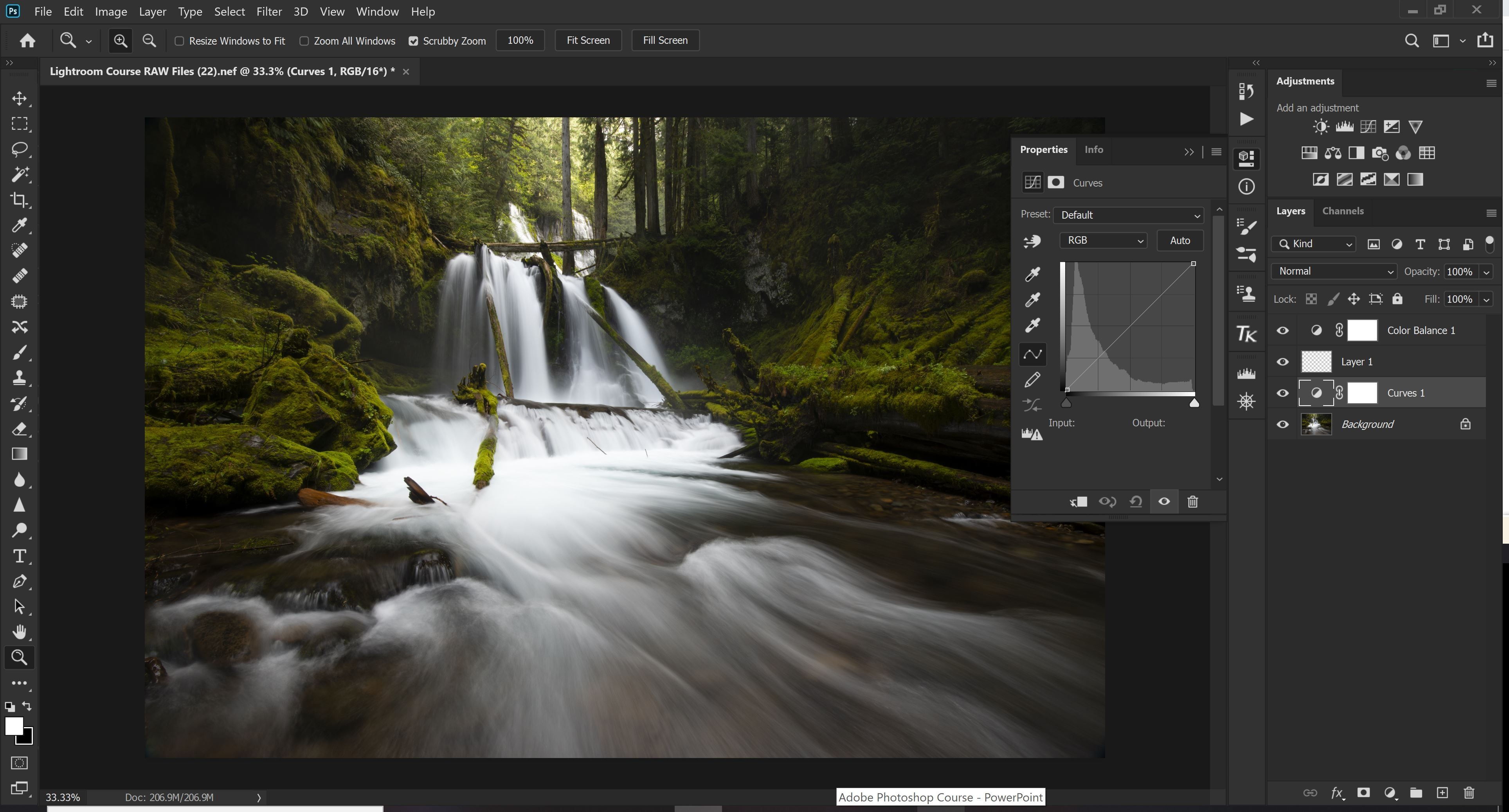Image resolution: width=1509 pixels, height=812 pixels.
Task: Hide the Color Balance 1 layer
Action: pos(1282,330)
